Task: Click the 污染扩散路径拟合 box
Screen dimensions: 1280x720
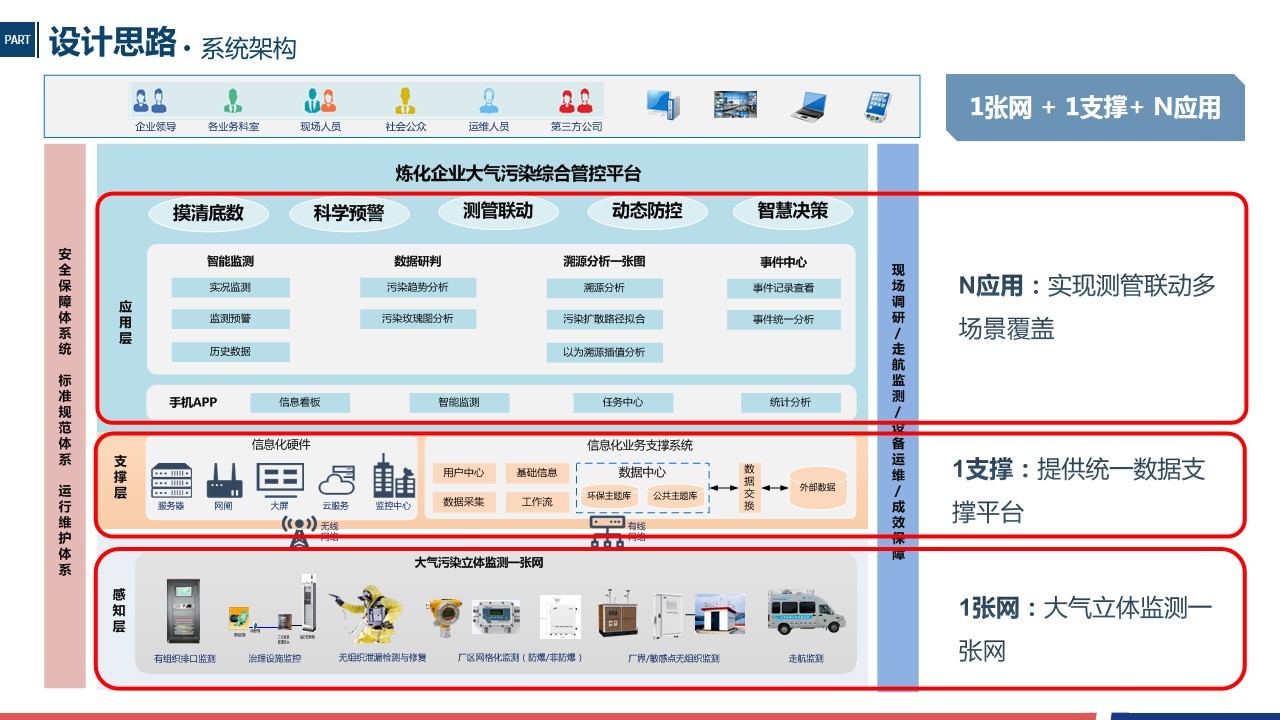Action: pyautogui.click(x=604, y=320)
